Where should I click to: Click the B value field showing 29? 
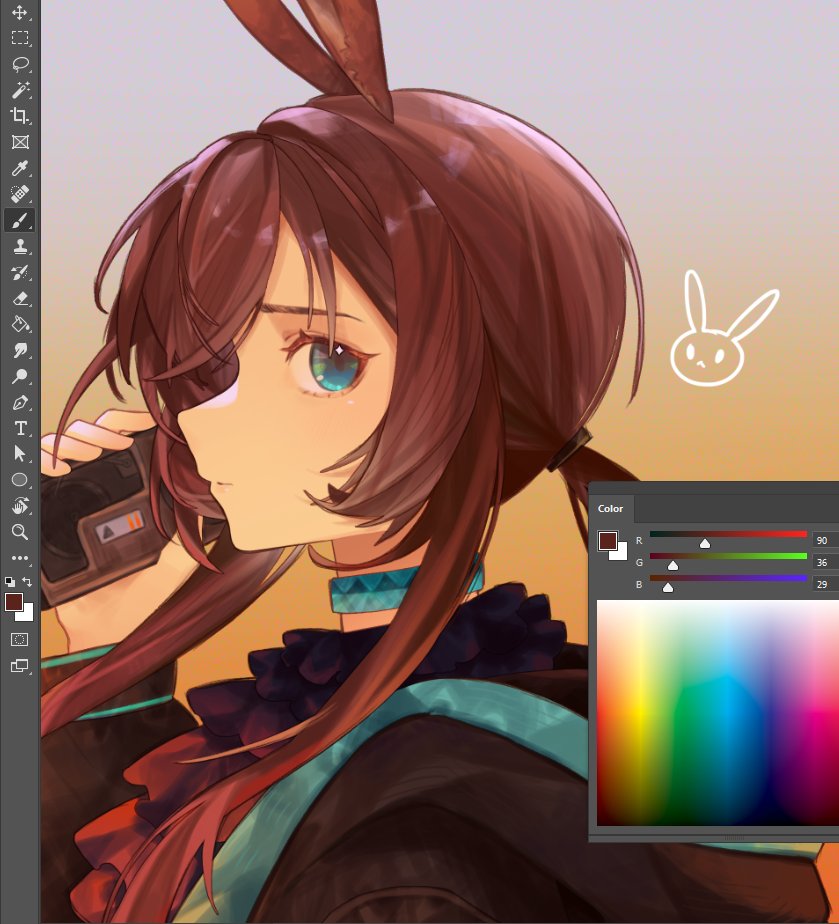825,584
